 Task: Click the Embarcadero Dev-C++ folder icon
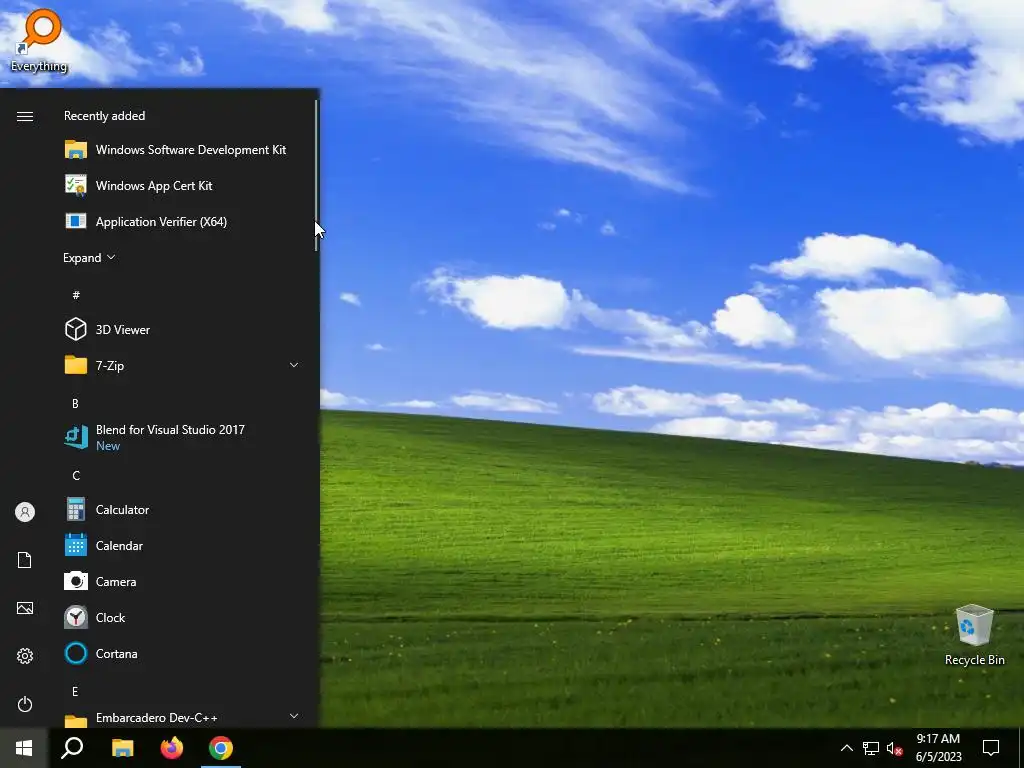[x=76, y=720]
